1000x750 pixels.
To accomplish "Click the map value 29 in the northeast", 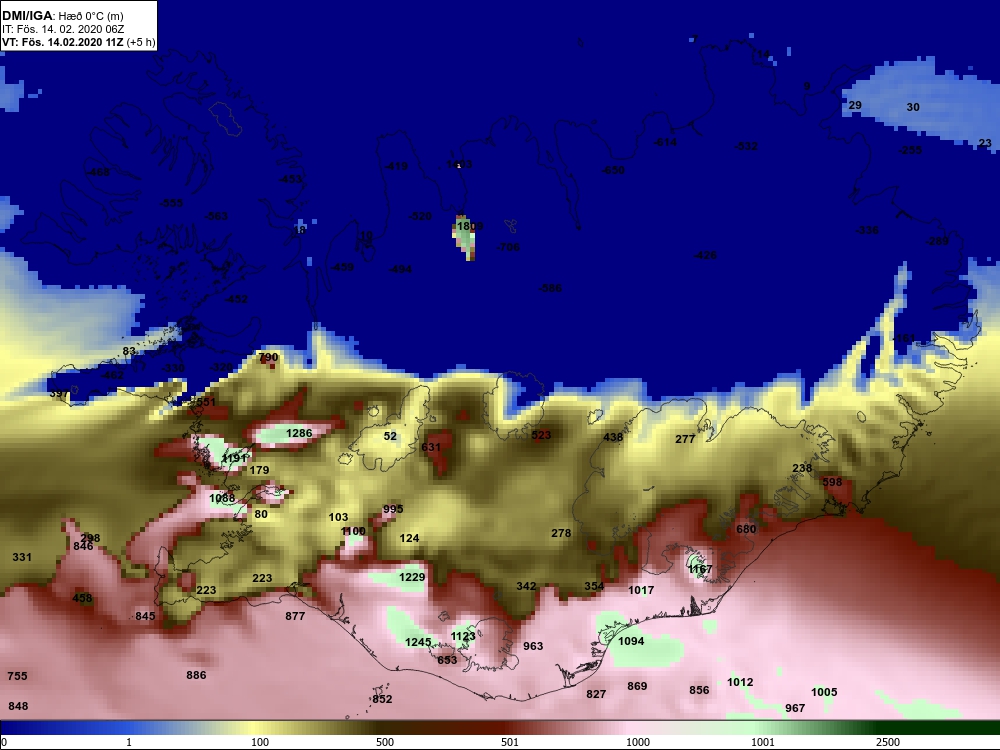I will tap(855, 105).
